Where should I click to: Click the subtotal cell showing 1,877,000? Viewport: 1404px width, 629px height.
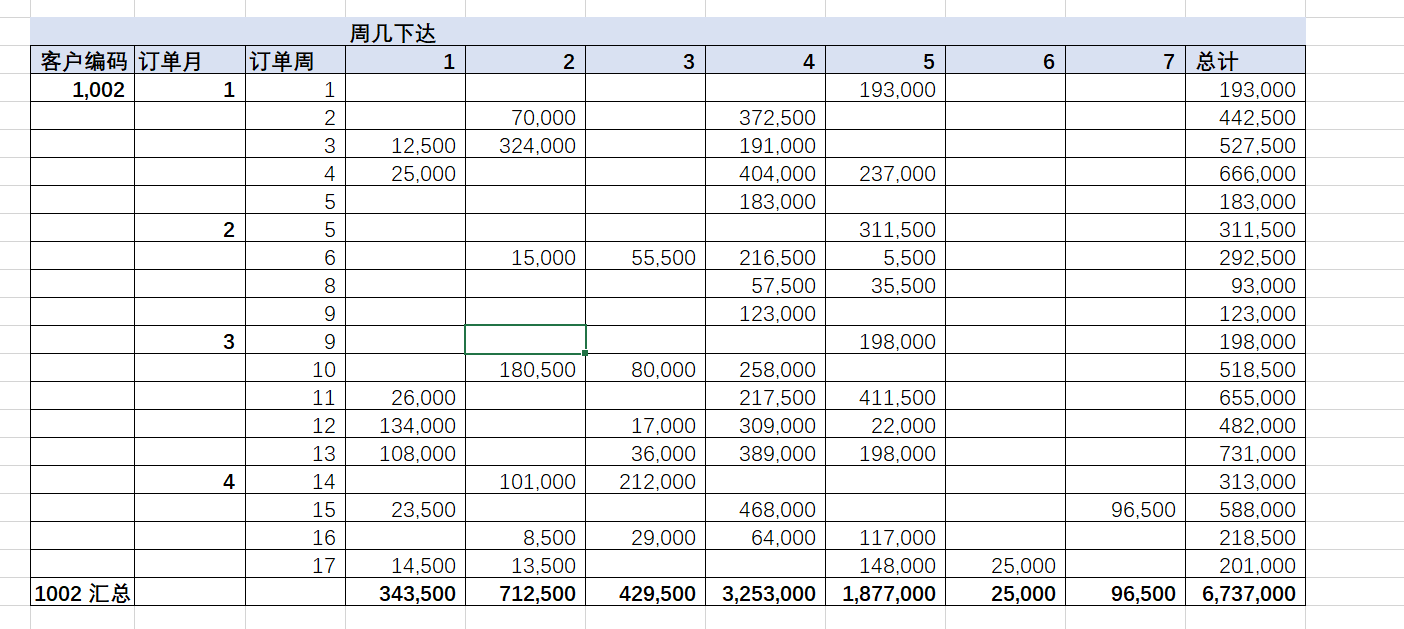tap(888, 593)
